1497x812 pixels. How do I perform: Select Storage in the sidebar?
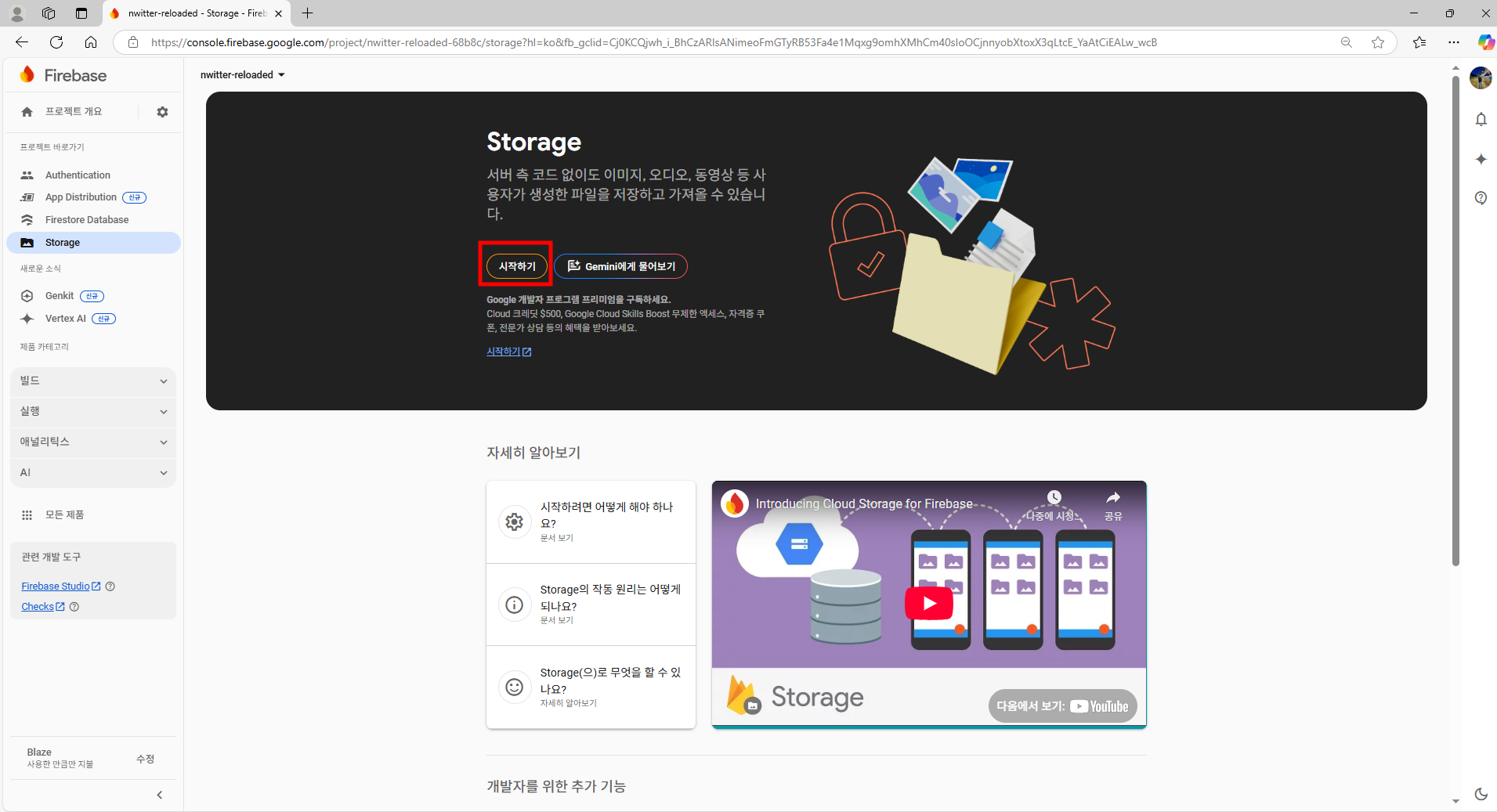pos(93,243)
